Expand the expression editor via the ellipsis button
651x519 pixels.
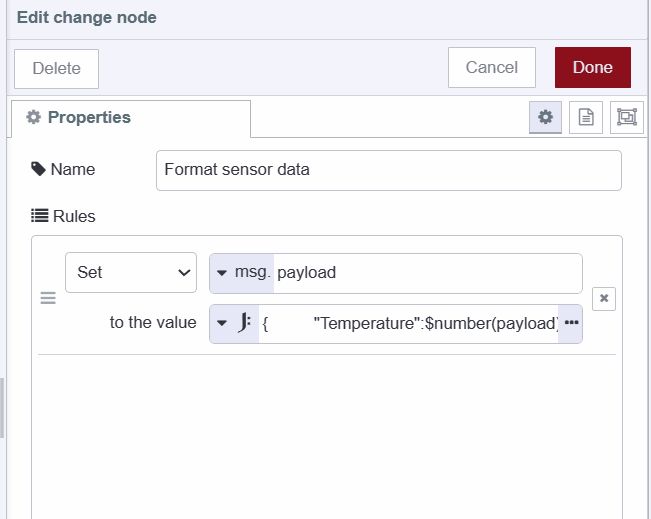(x=571, y=323)
